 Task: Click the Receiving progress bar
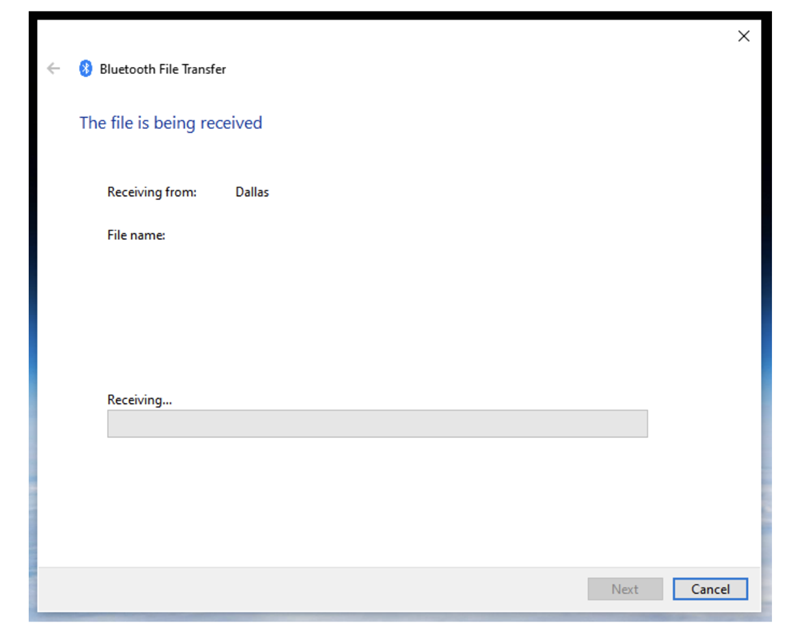[377, 424]
